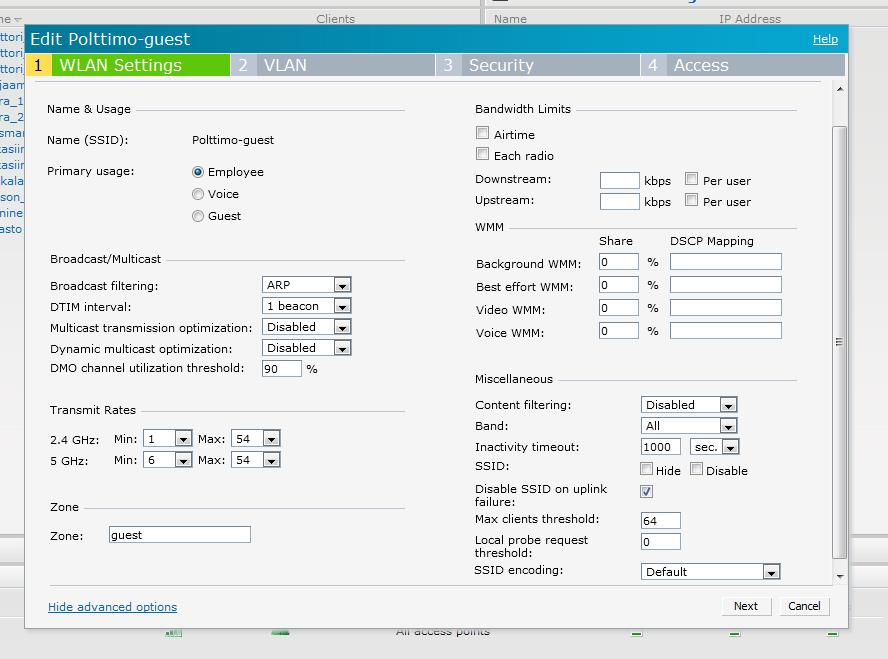888x659 pixels.
Task: Click the Zone input field
Action: (x=180, y=534)
